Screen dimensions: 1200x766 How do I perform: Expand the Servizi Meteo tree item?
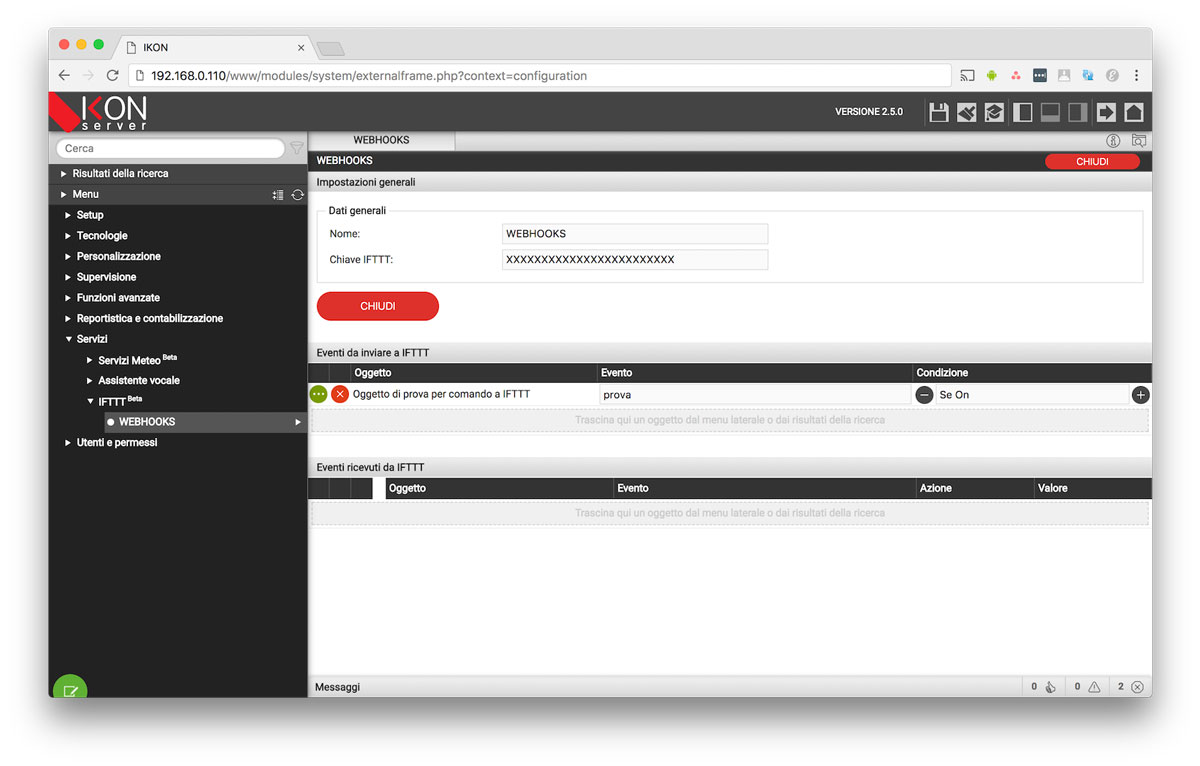[89, 360]
